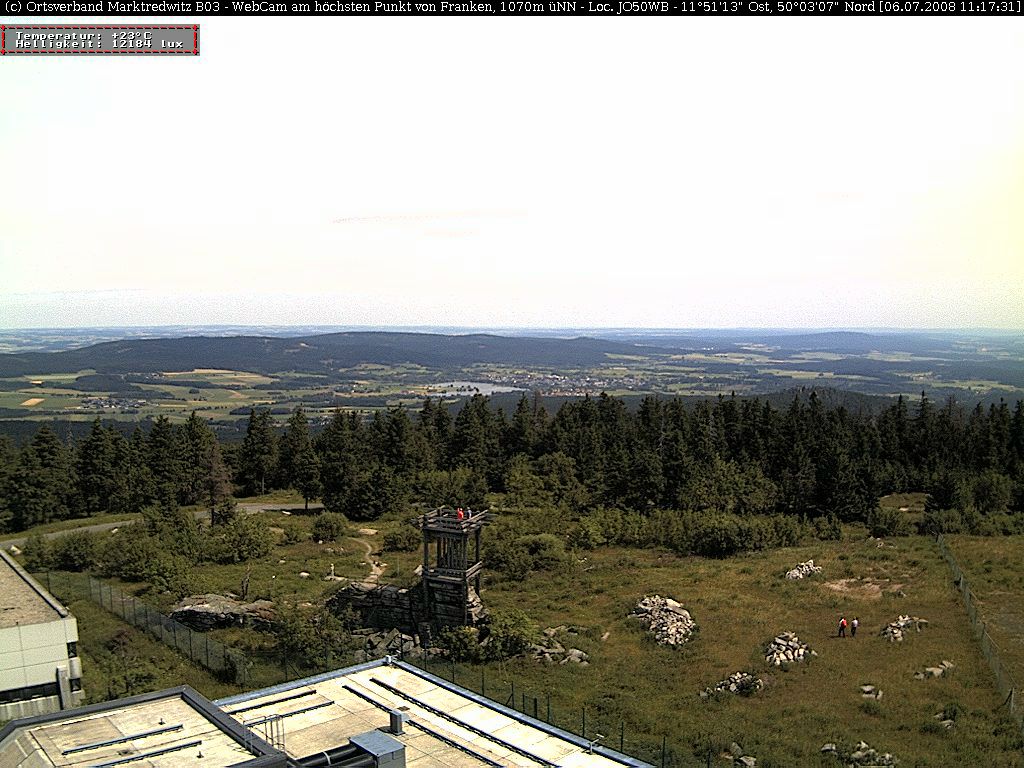Click the timestamp 06.07.2008 11:17:31
Image resolution: width=1024 pixels, height=768 pixels.
948,7
